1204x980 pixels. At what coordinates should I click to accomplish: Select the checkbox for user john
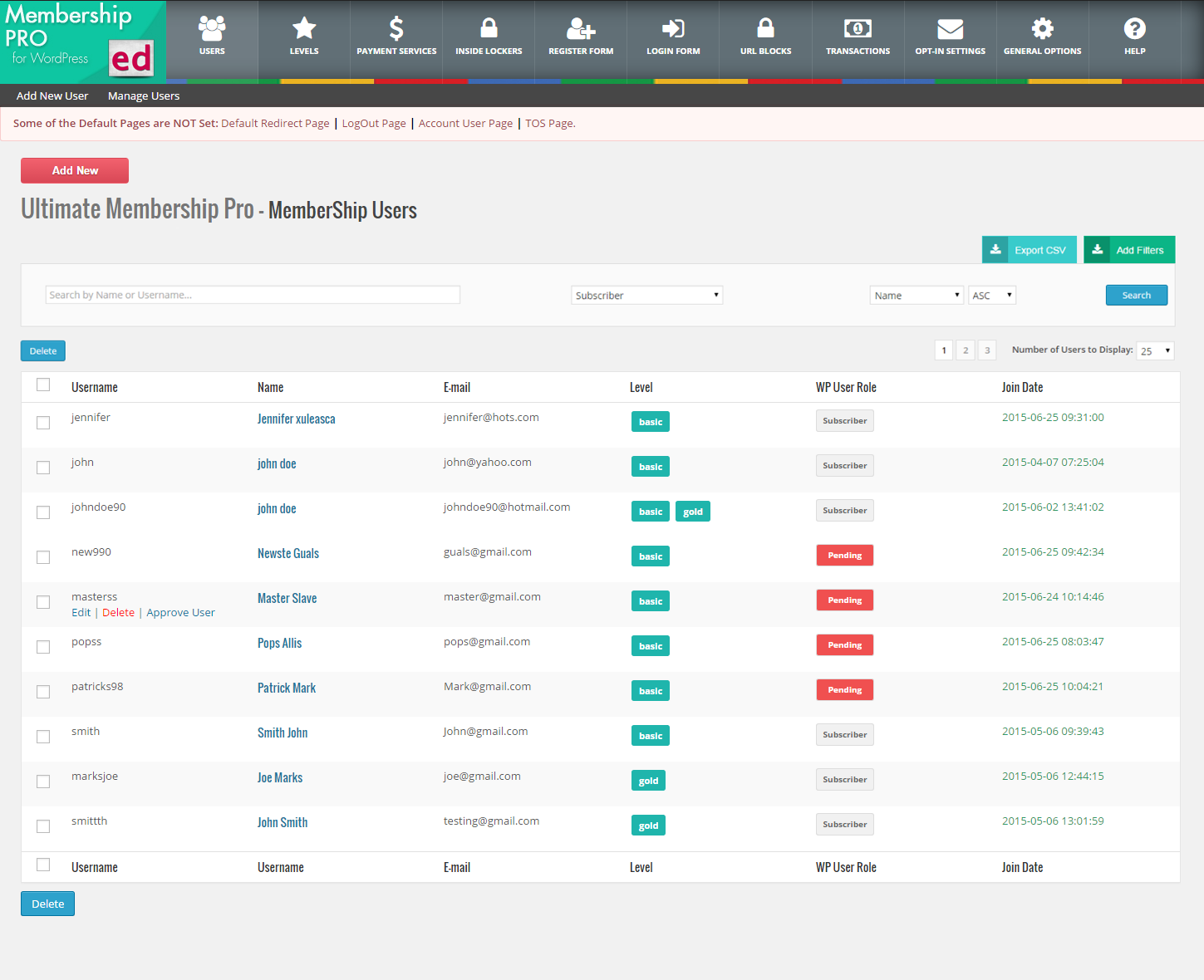(x=43, y=468)
